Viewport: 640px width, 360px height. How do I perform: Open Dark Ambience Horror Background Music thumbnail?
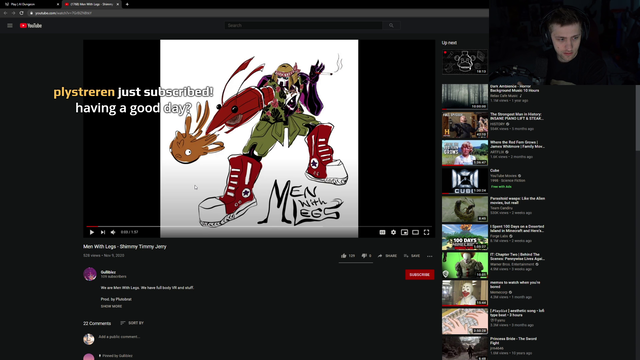pyautogui.click(x=464, y=97)
